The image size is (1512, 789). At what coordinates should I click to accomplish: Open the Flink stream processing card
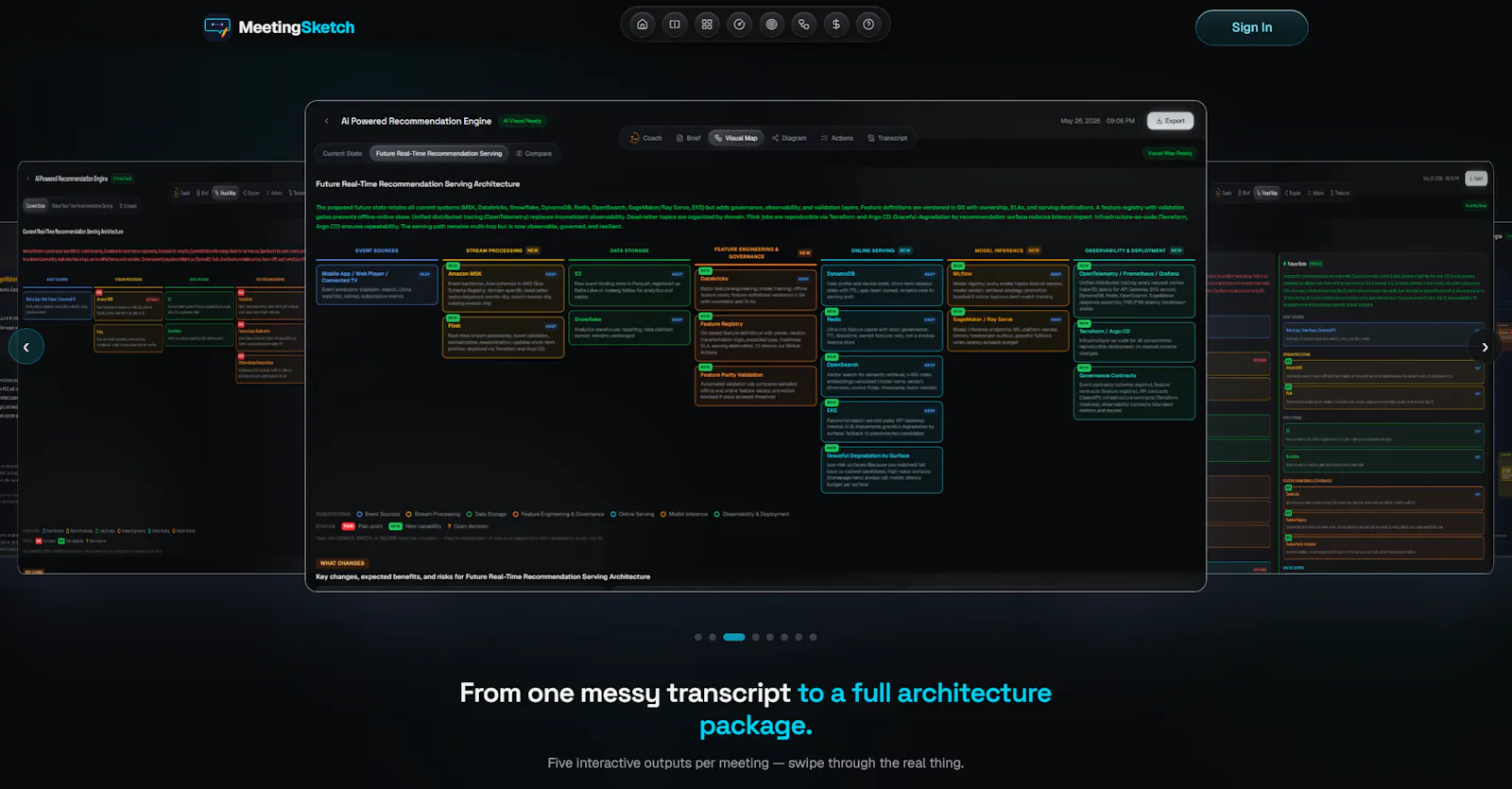point(503,337)
